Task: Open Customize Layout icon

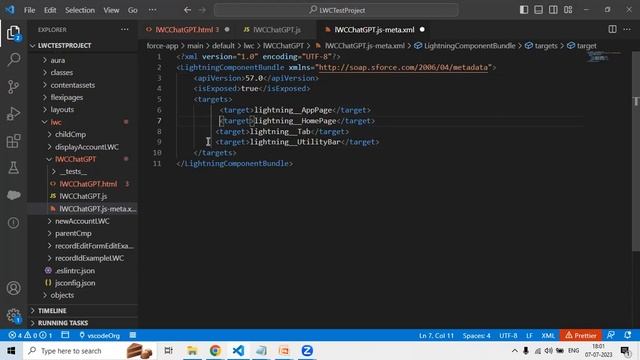Action: (x=568, y=10)
